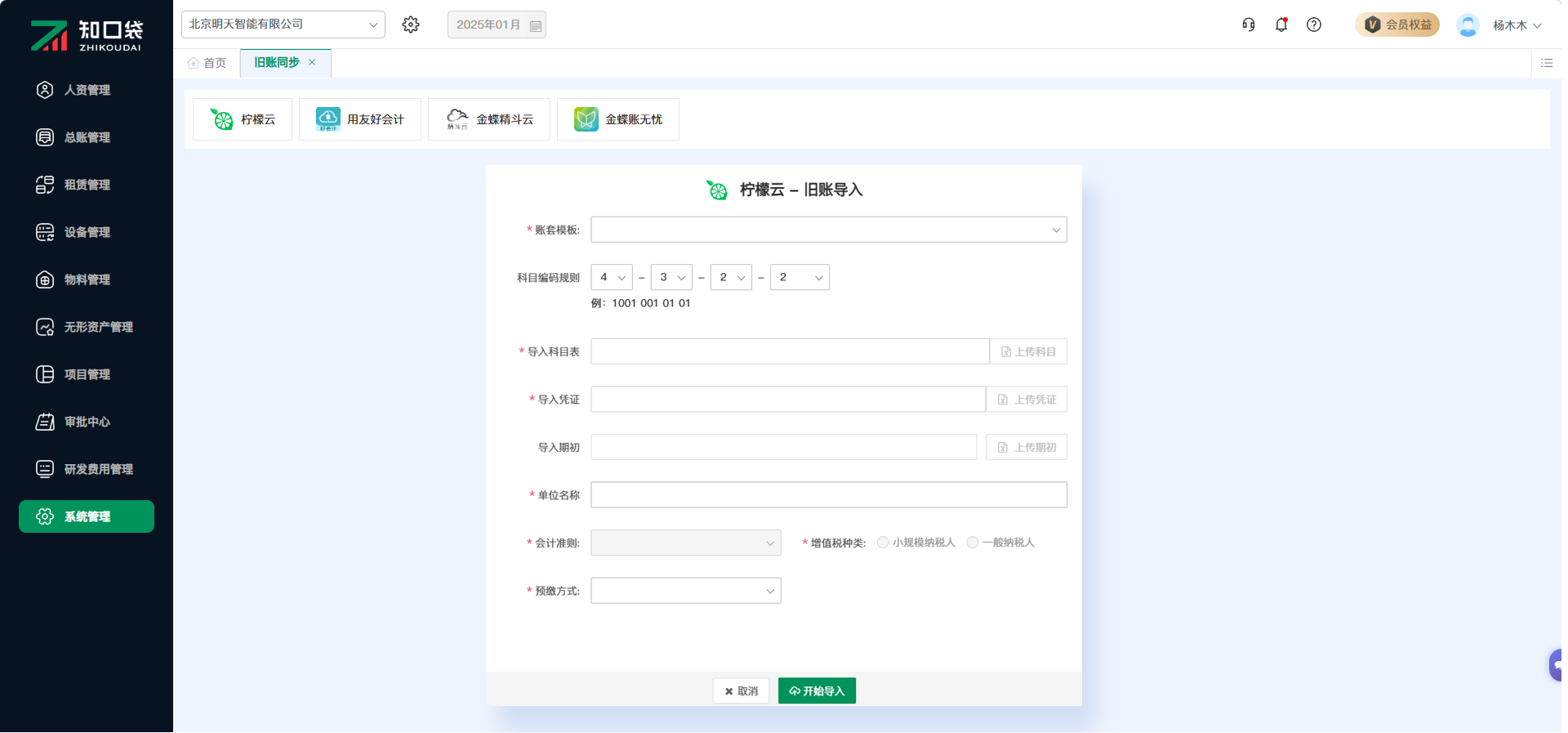Click the 导入凭证 file field
The image size is (1568, 733).
pyautogui.click(x=789, y=399)
